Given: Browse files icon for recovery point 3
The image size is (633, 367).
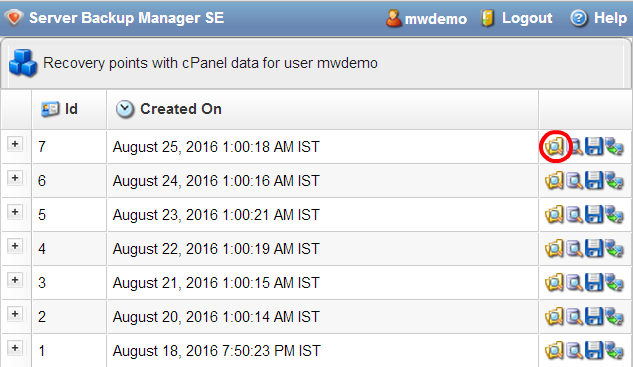Looking at the screenshot, I should [x=554, y=283].
